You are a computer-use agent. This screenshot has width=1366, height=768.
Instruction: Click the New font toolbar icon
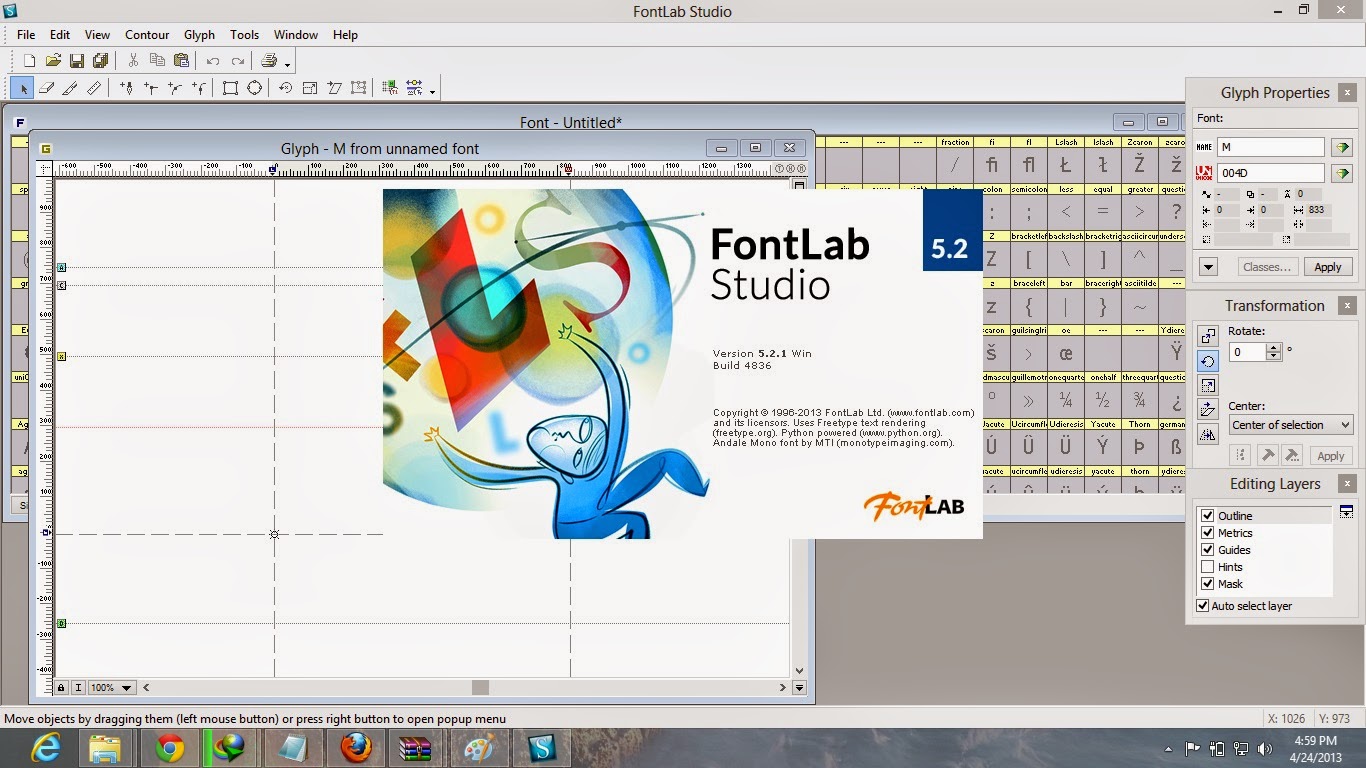point(30,61)
